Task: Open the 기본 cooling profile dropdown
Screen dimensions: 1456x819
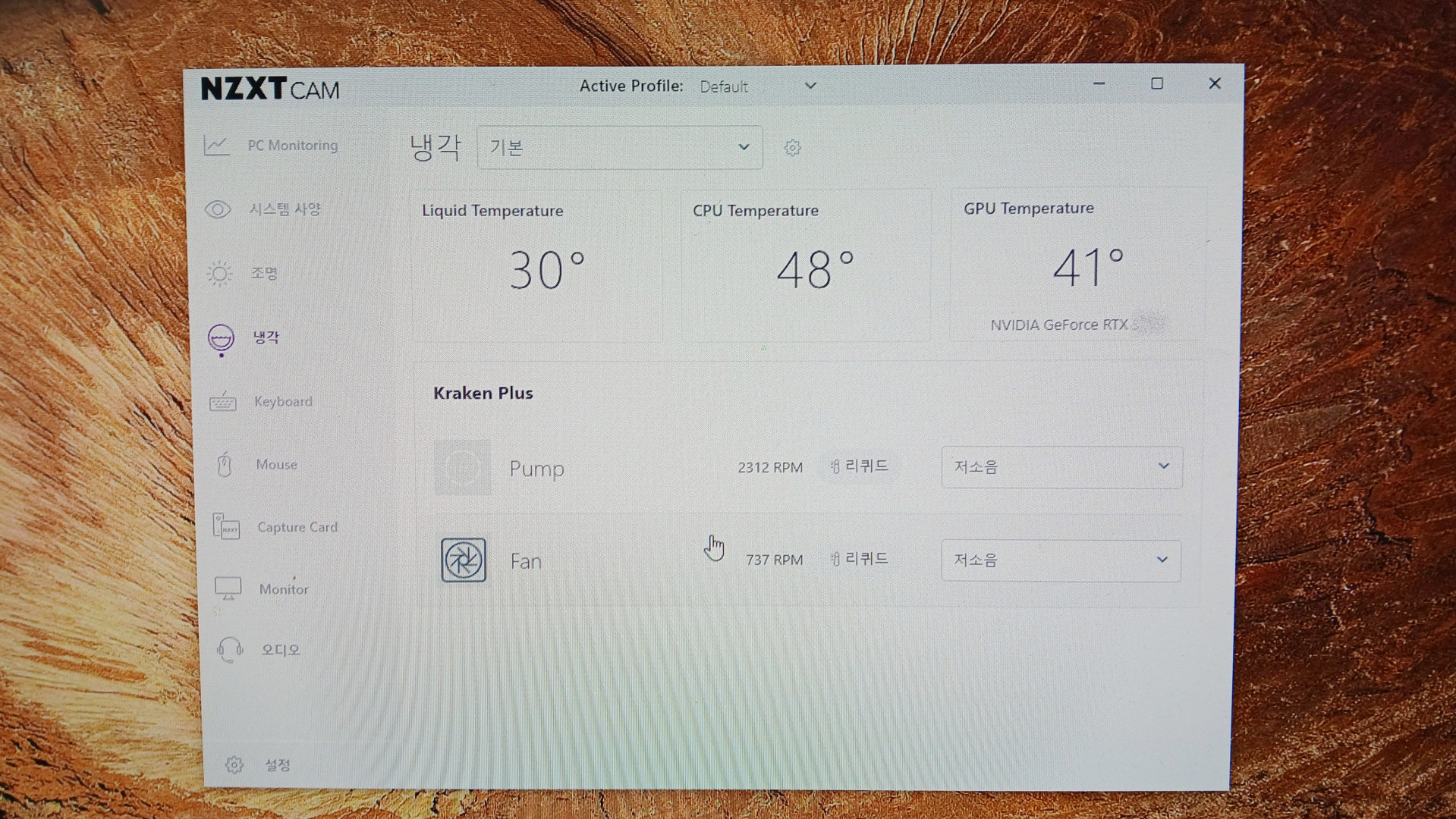Action: tap(619, 147)
